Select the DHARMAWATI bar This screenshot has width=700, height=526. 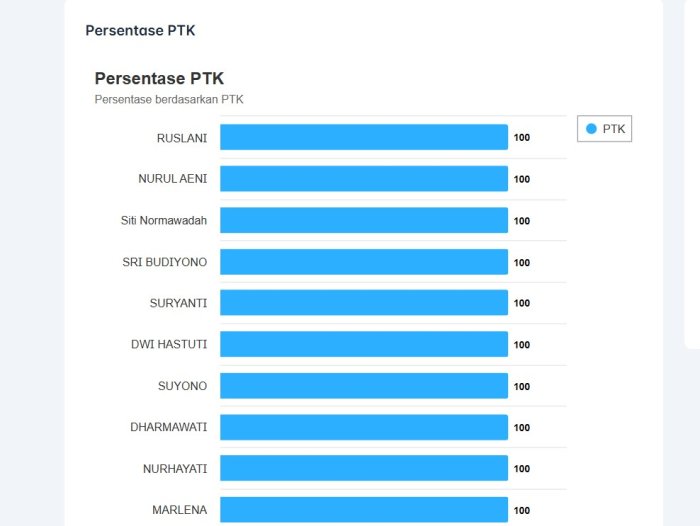(364, 427)
